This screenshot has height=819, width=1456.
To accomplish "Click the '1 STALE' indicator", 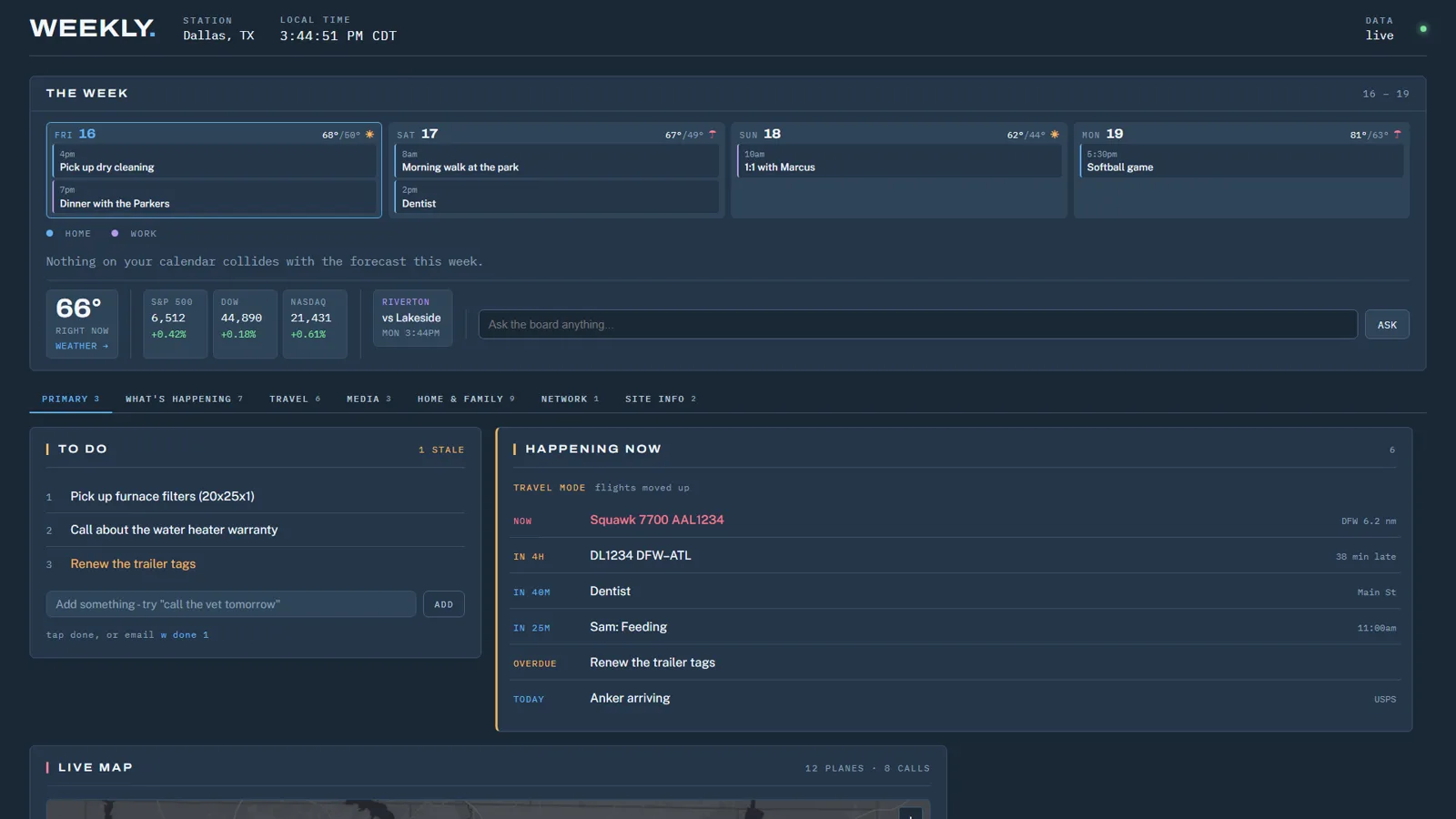I will coord(441,450).
